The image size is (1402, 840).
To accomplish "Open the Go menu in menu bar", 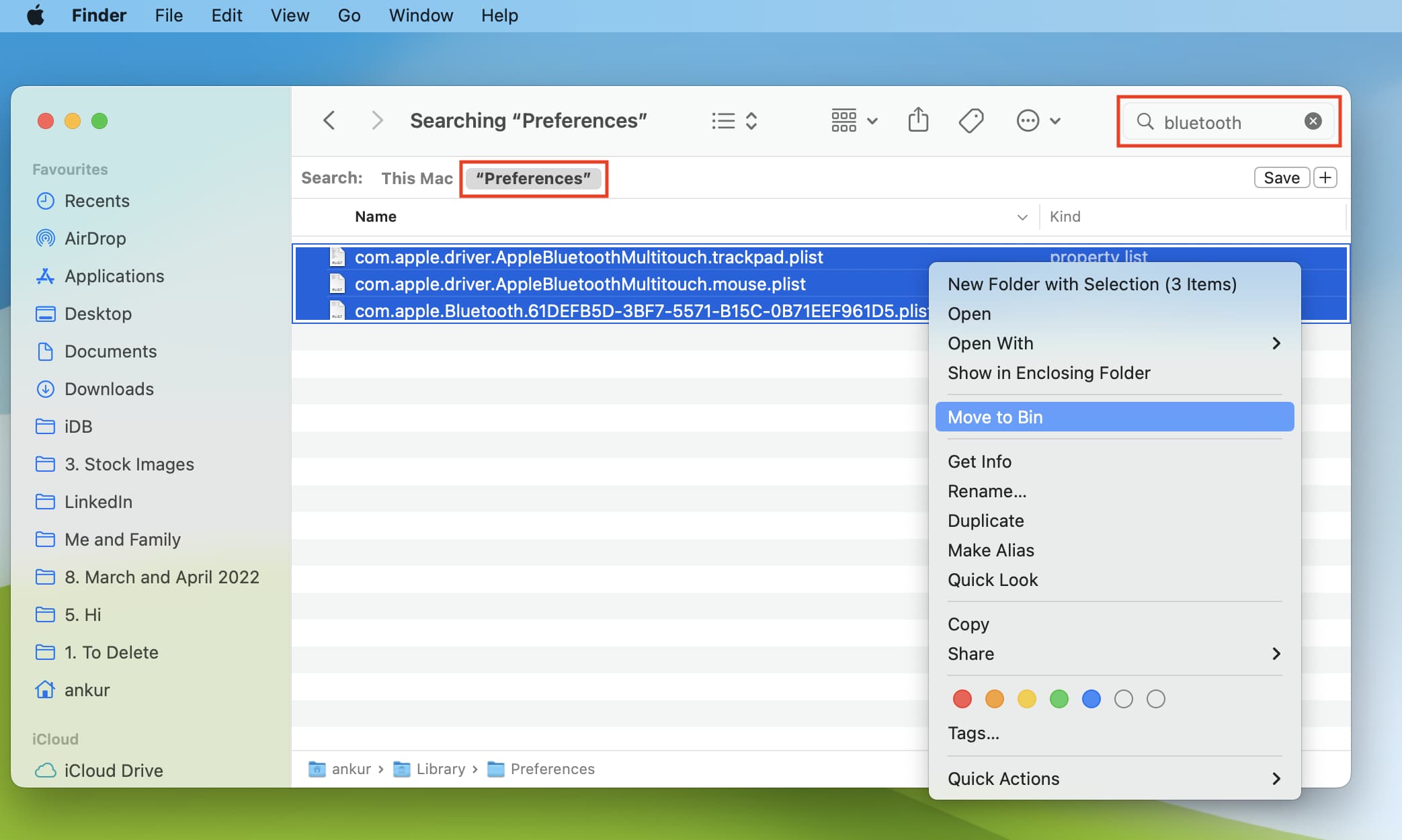I will [349, 15].
